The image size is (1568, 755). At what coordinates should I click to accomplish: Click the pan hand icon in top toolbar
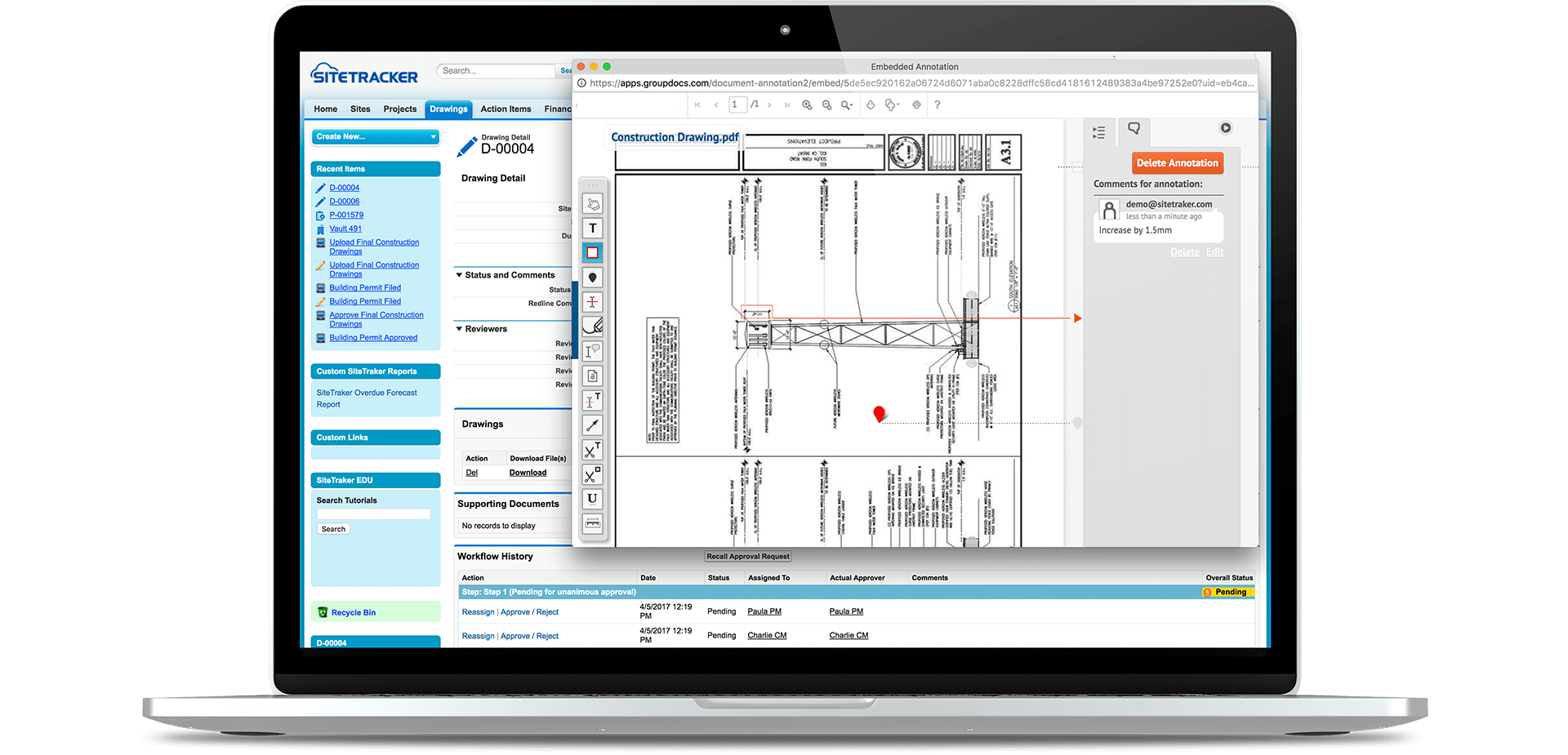click(871, 104)
